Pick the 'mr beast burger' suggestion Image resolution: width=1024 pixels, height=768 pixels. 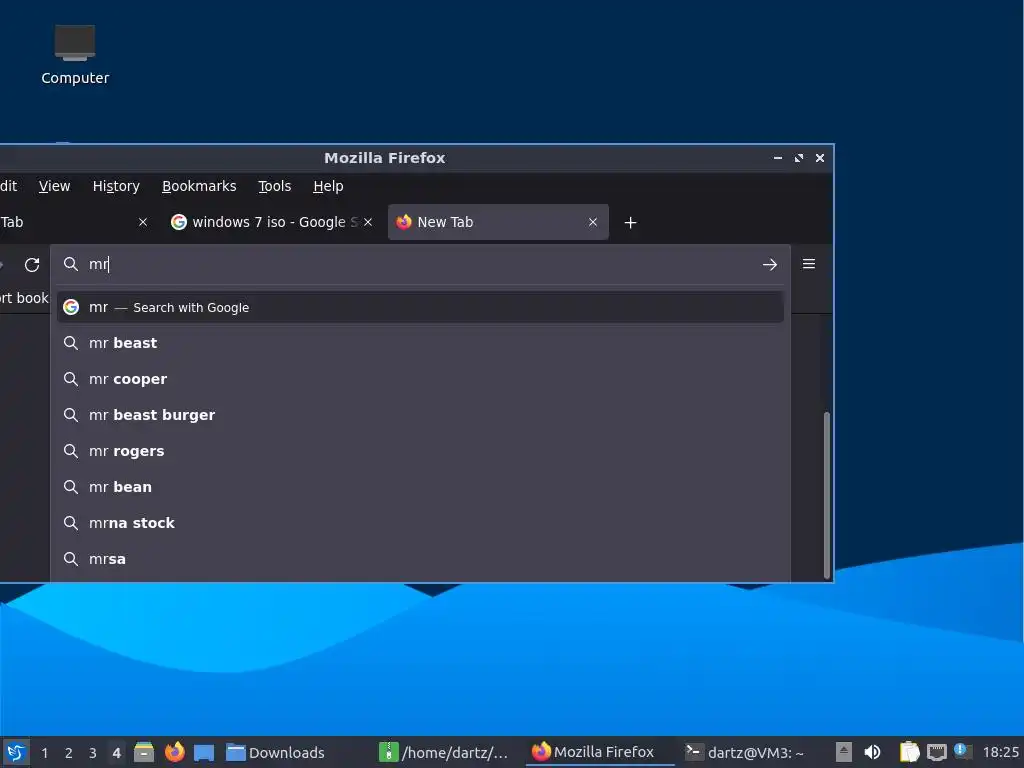[421, 415]
